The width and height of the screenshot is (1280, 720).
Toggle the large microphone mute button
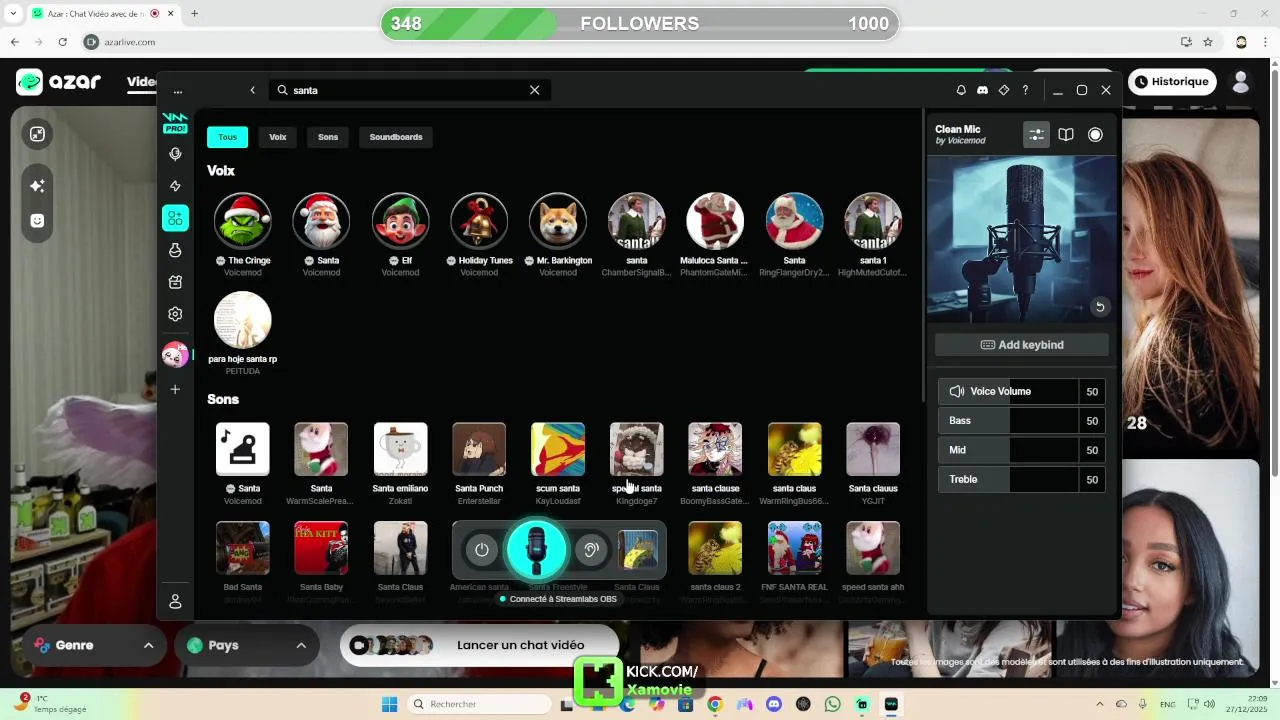[x=536, y=549]
